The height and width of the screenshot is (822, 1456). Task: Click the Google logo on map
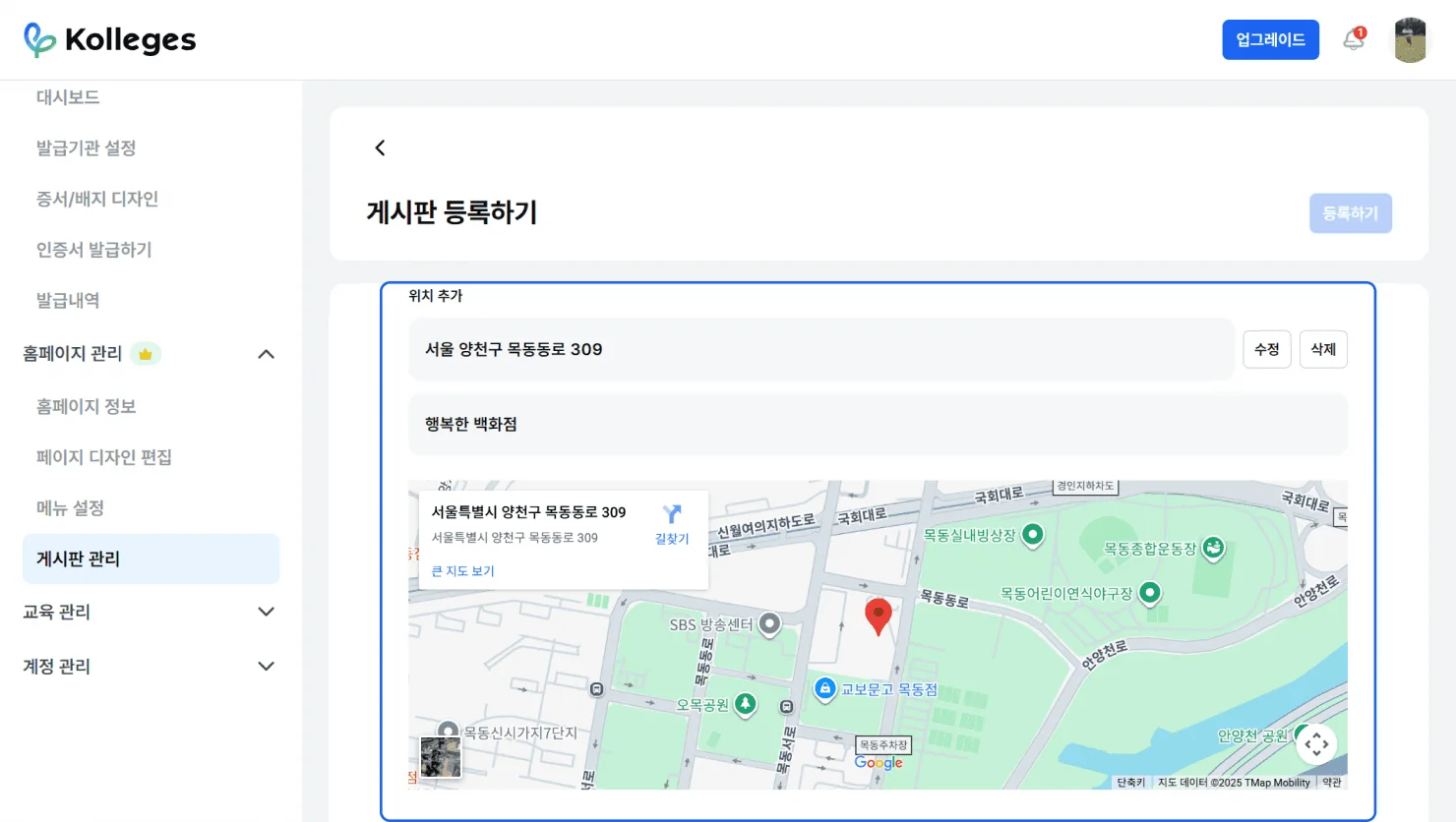tap(879, 763)
